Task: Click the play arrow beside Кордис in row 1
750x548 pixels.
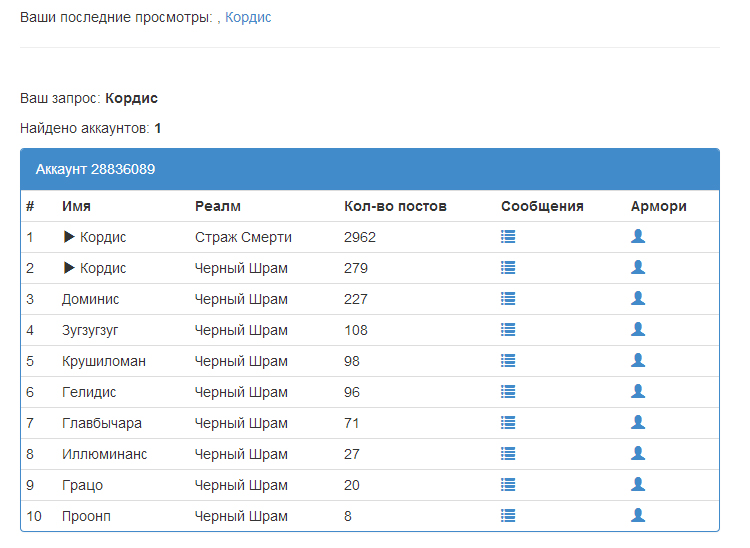Action: (x=69, y=237)
